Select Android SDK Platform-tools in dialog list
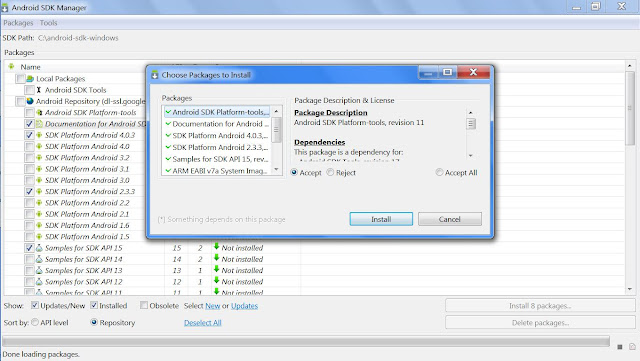 tap(217, 112)
